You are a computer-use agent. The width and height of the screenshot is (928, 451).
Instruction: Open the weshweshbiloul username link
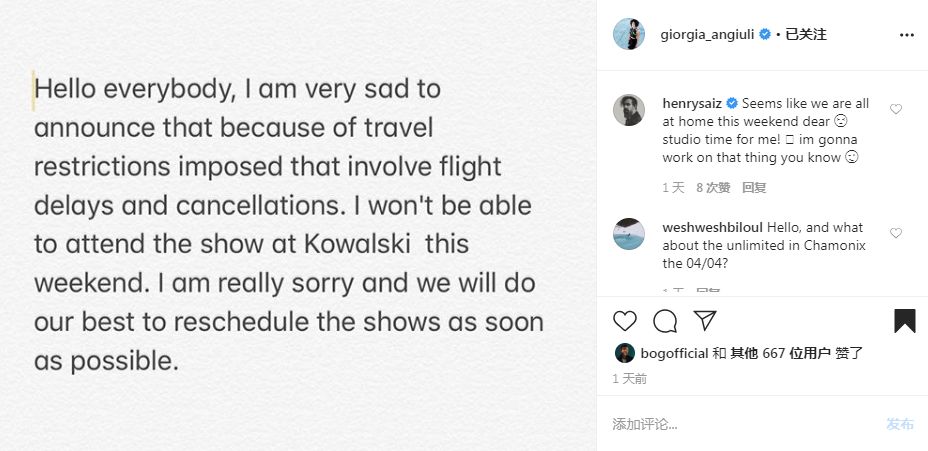[713, 227]
